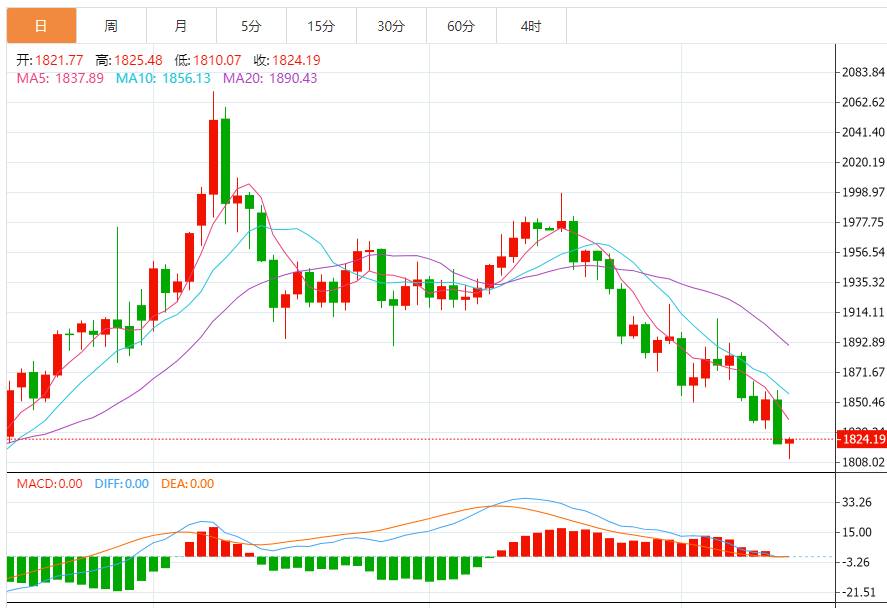The width and height of the screenshot is (887, 608).
Task: Click the DEA:0.00 indicator label
Action: (188, 484)
